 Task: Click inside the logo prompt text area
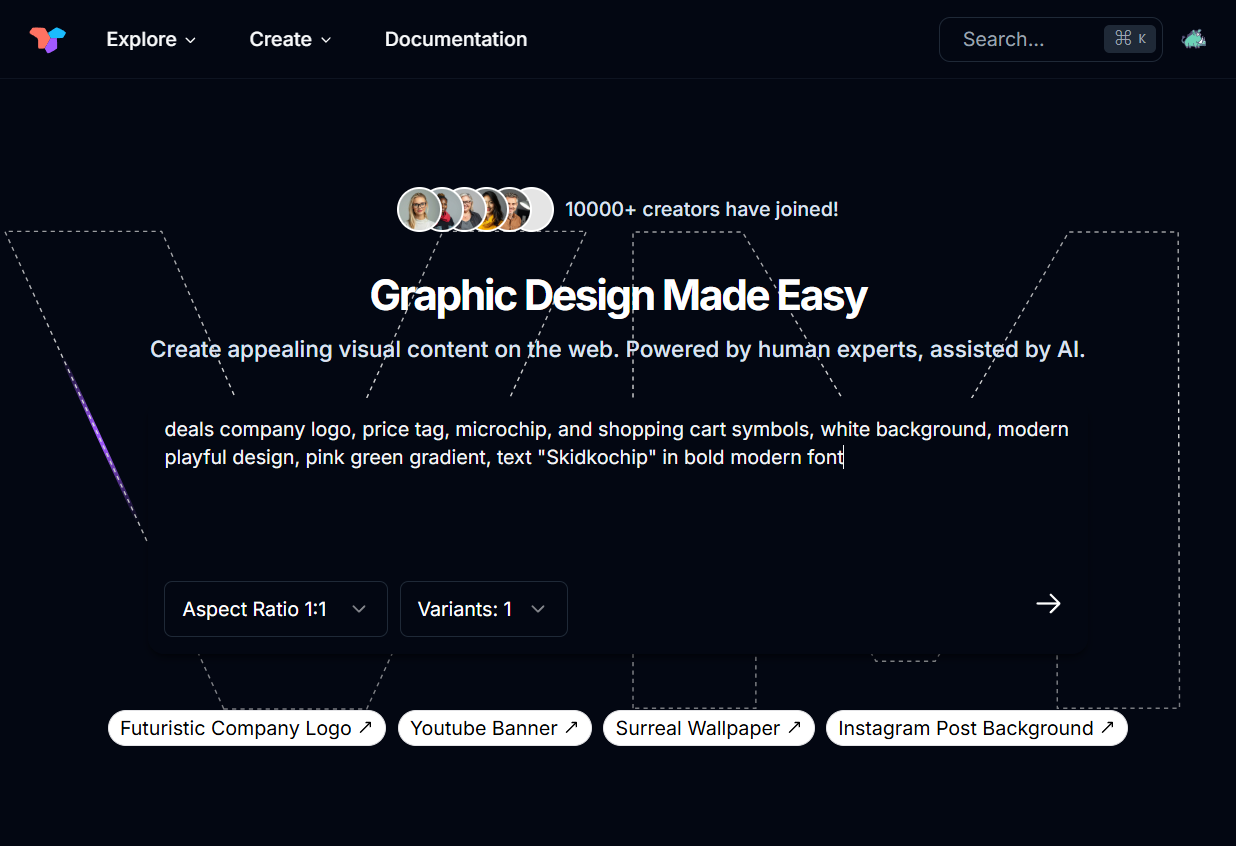(616, 500)
